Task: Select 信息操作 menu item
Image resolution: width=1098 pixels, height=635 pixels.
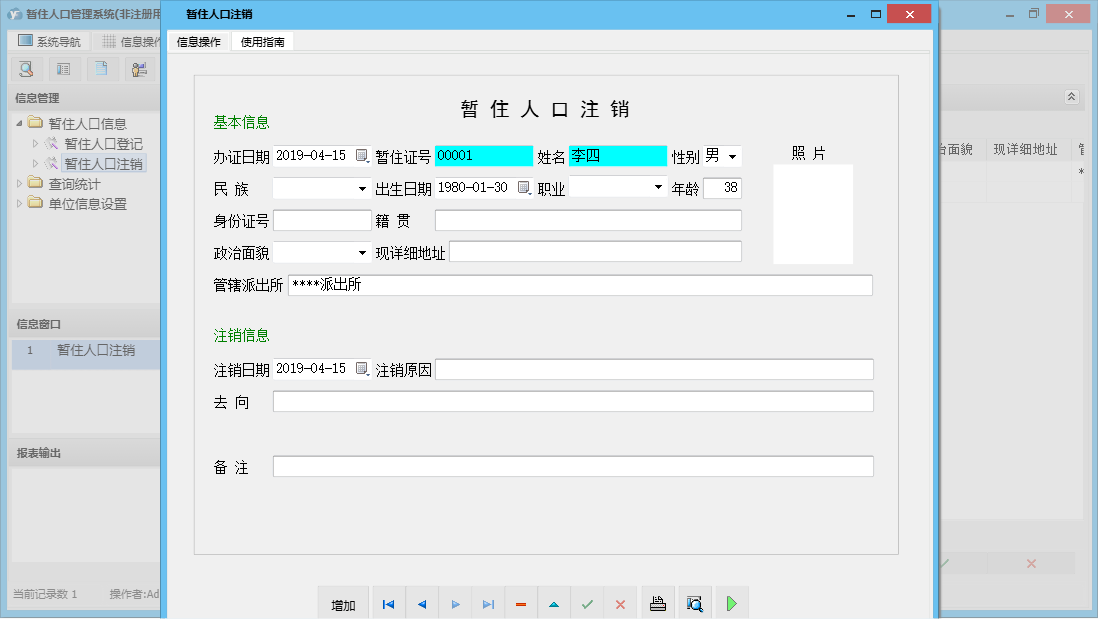Action: coord(200,42)
